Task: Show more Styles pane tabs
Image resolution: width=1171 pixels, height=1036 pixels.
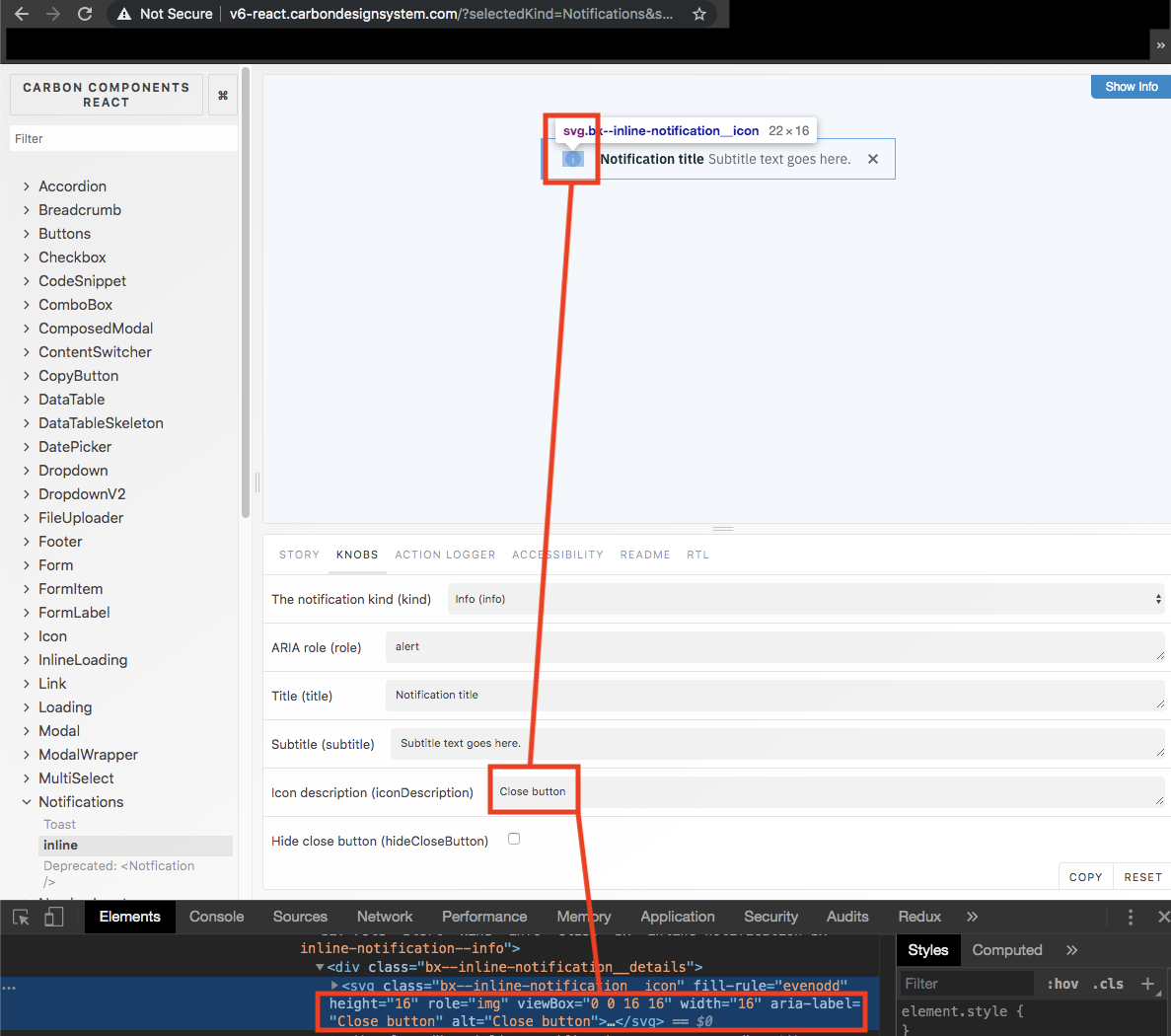Action: (x=1071, y=950)
